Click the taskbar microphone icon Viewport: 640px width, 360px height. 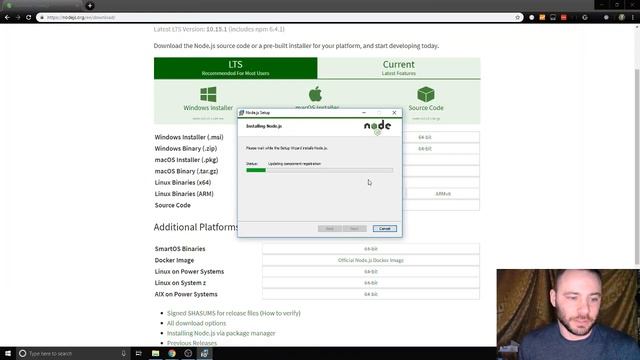pyautogui.click(x=123, y=353)
